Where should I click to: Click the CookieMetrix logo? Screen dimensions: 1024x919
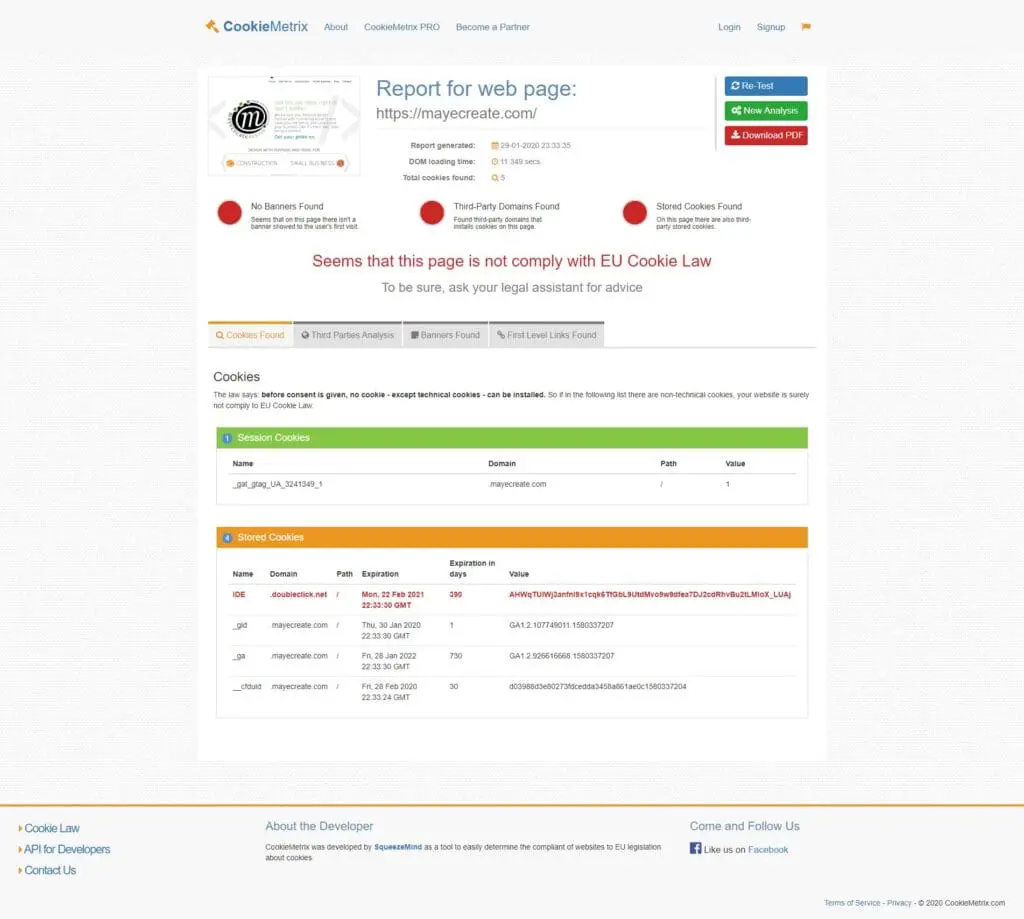(257, 27)
